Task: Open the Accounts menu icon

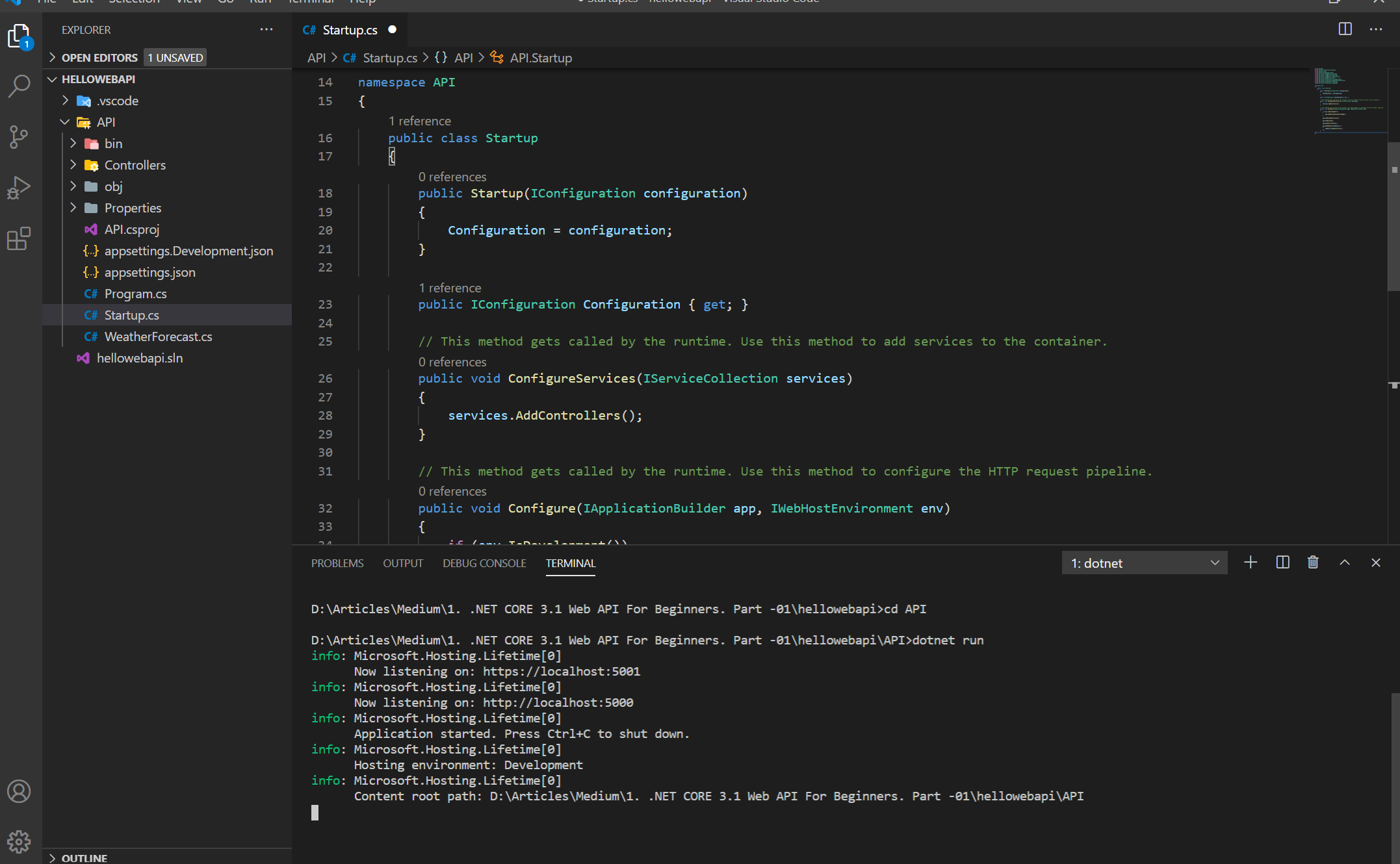Action: (19, 791)
